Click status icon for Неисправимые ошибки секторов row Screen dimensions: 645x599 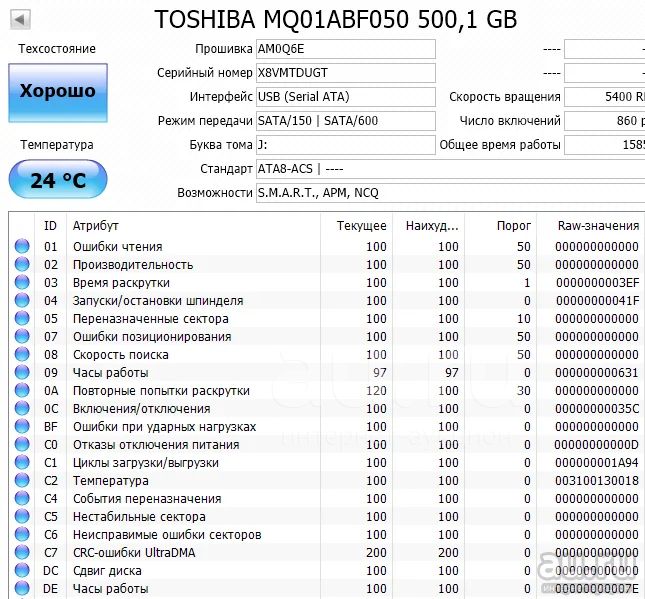[22, 534]
